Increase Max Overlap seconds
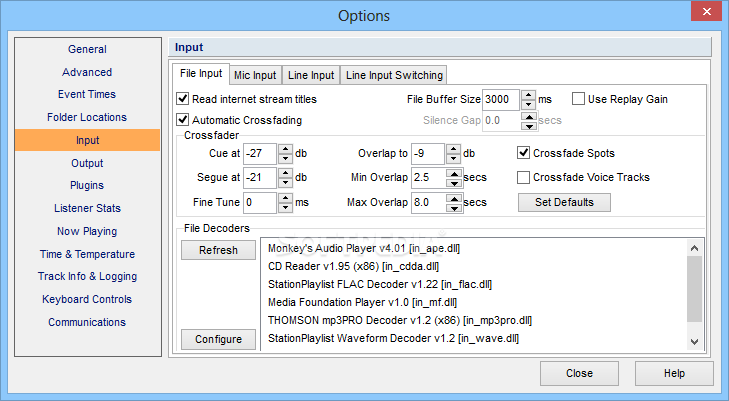729x401 pixels. pos(453,198)
